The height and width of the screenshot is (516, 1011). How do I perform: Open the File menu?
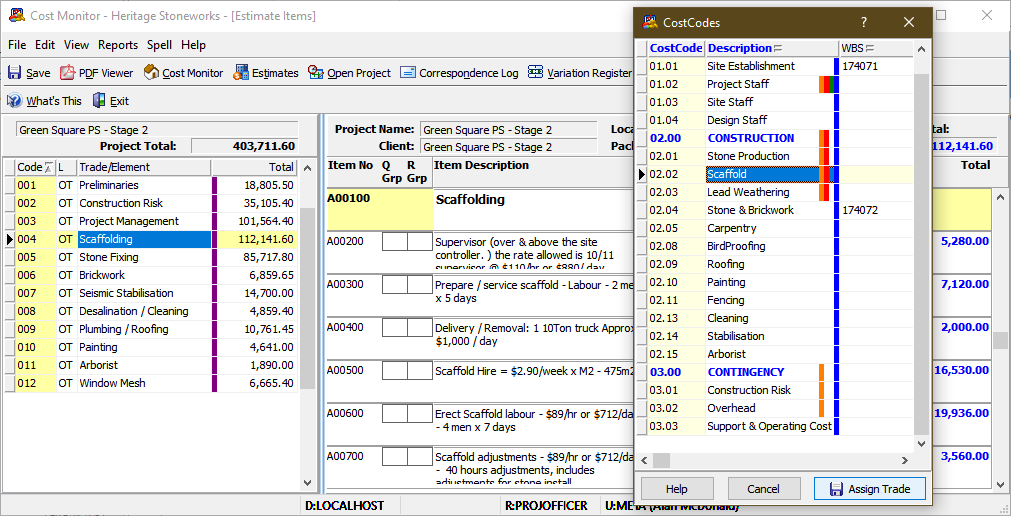coord(17,45)
